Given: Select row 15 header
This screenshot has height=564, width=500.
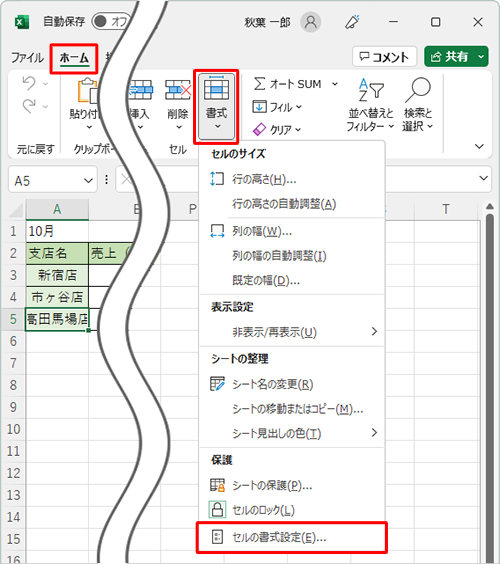Looking at the screenshot, I should [x=13, y=539].
